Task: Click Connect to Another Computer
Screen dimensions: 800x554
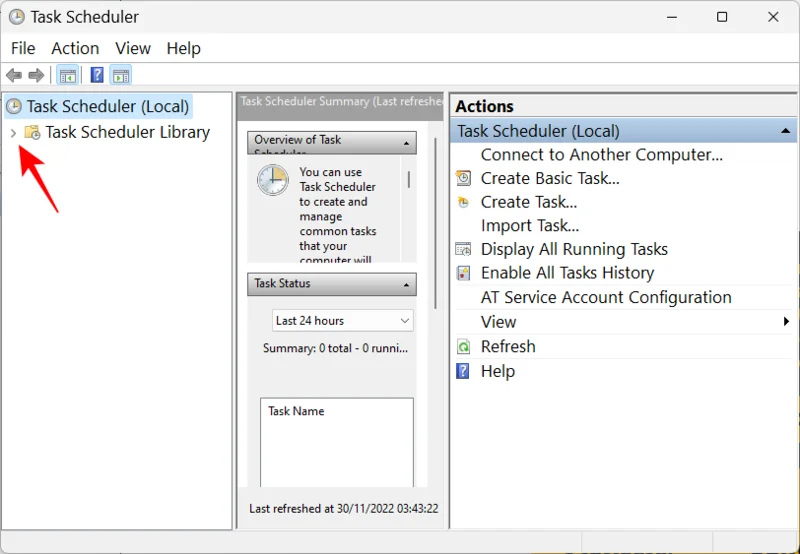Action: coord(601,154)
